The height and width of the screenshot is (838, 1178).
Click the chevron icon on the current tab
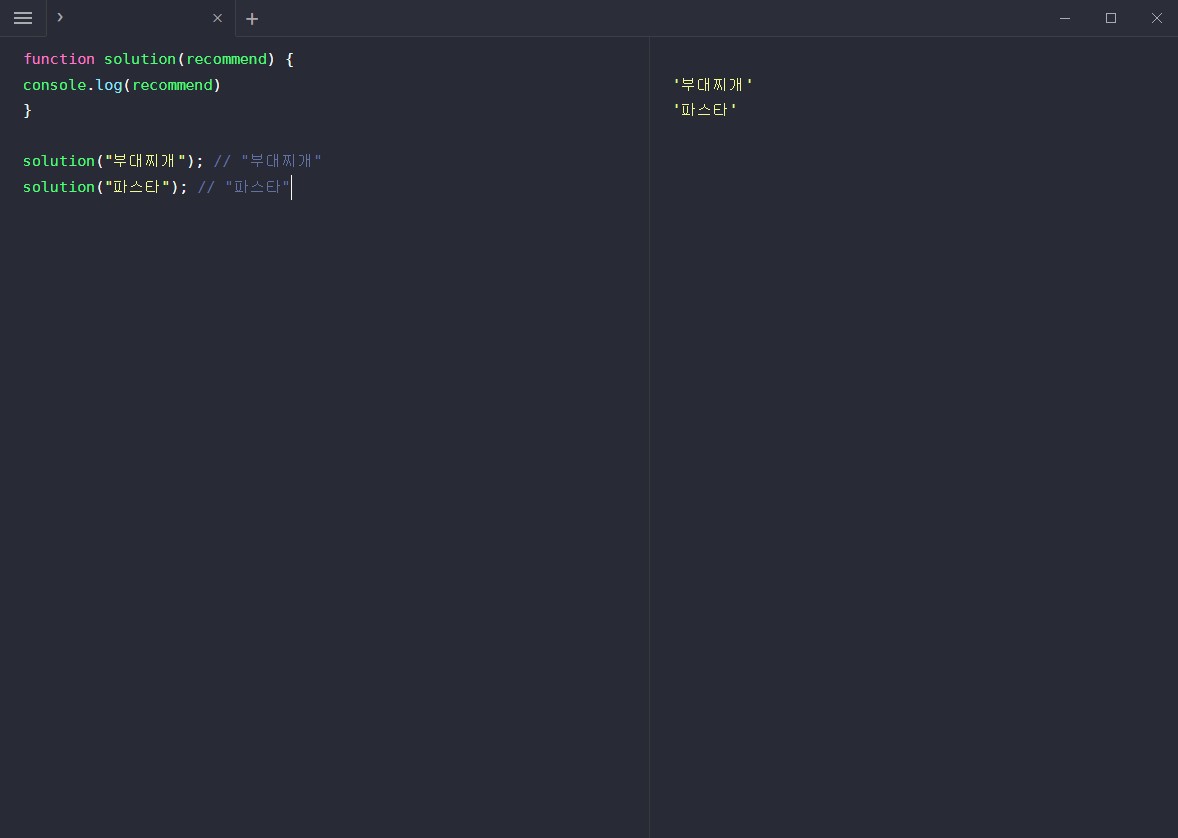point(60,17)
